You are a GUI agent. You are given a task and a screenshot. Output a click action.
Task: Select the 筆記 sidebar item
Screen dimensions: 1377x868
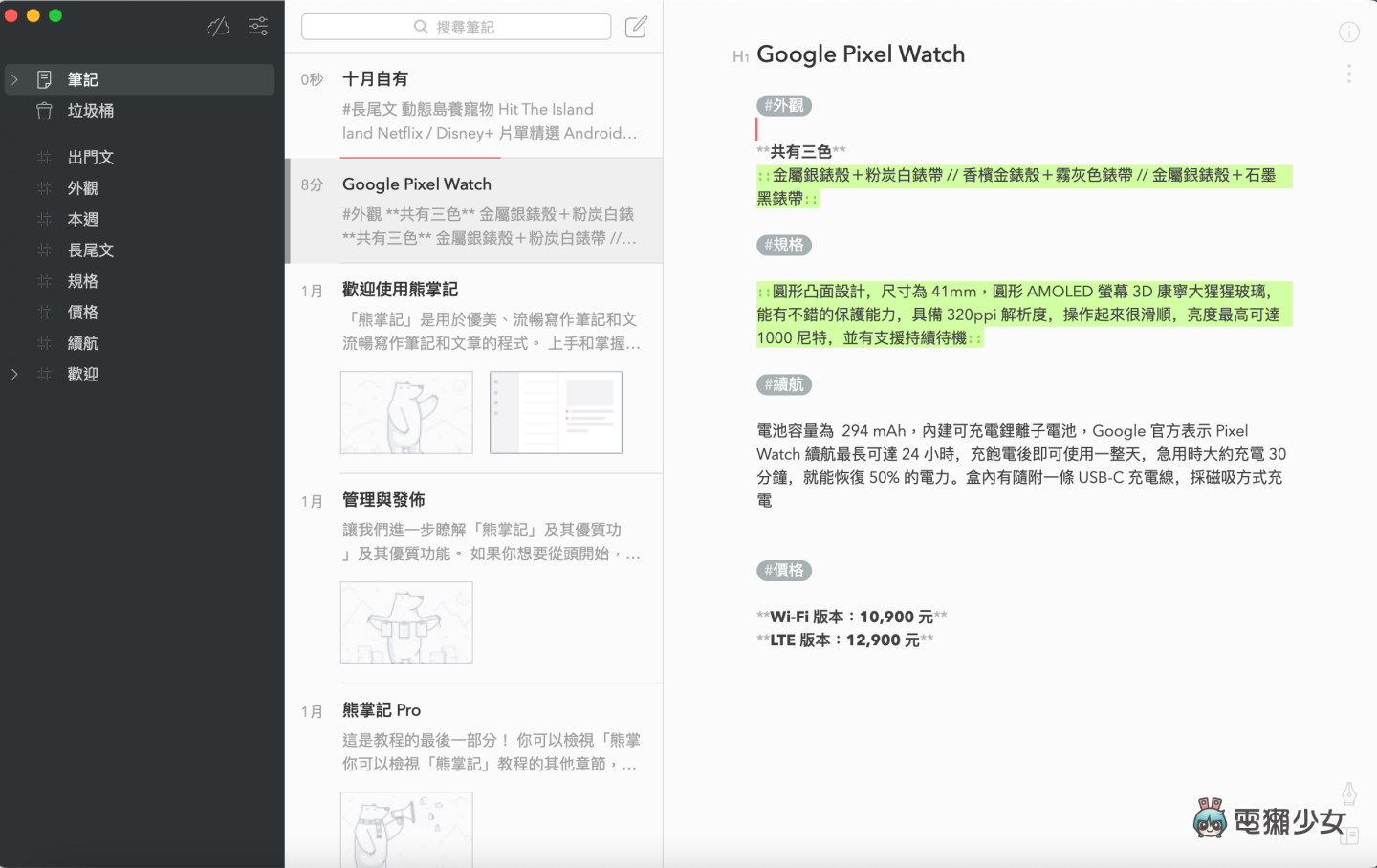point(140,79)
